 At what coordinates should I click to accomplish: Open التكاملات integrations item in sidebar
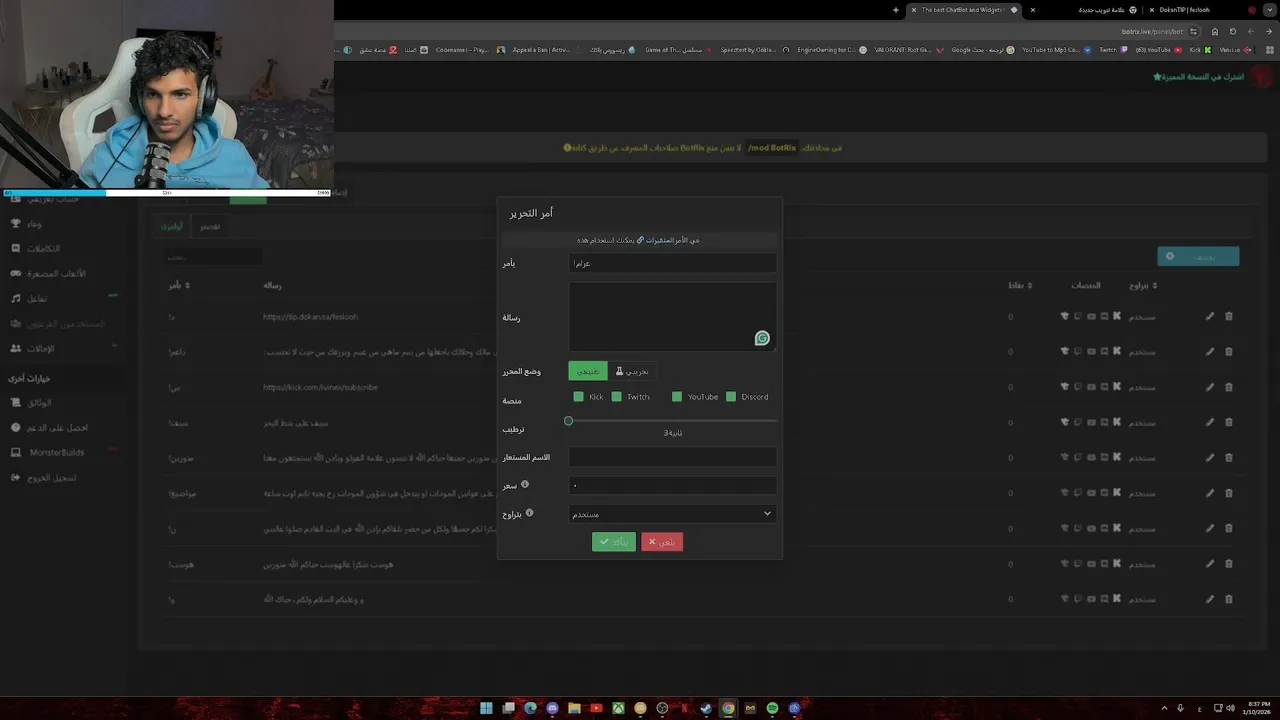tap(36, 248)
